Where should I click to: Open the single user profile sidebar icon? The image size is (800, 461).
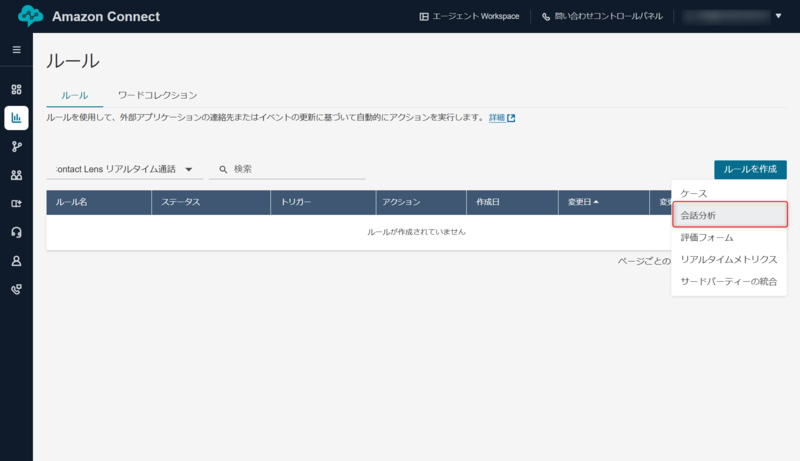click(x=16, y=261)
